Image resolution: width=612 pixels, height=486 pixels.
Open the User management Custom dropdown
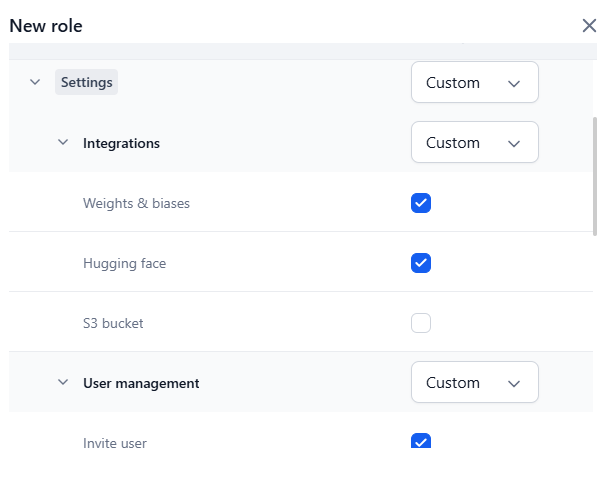[474, 383]
